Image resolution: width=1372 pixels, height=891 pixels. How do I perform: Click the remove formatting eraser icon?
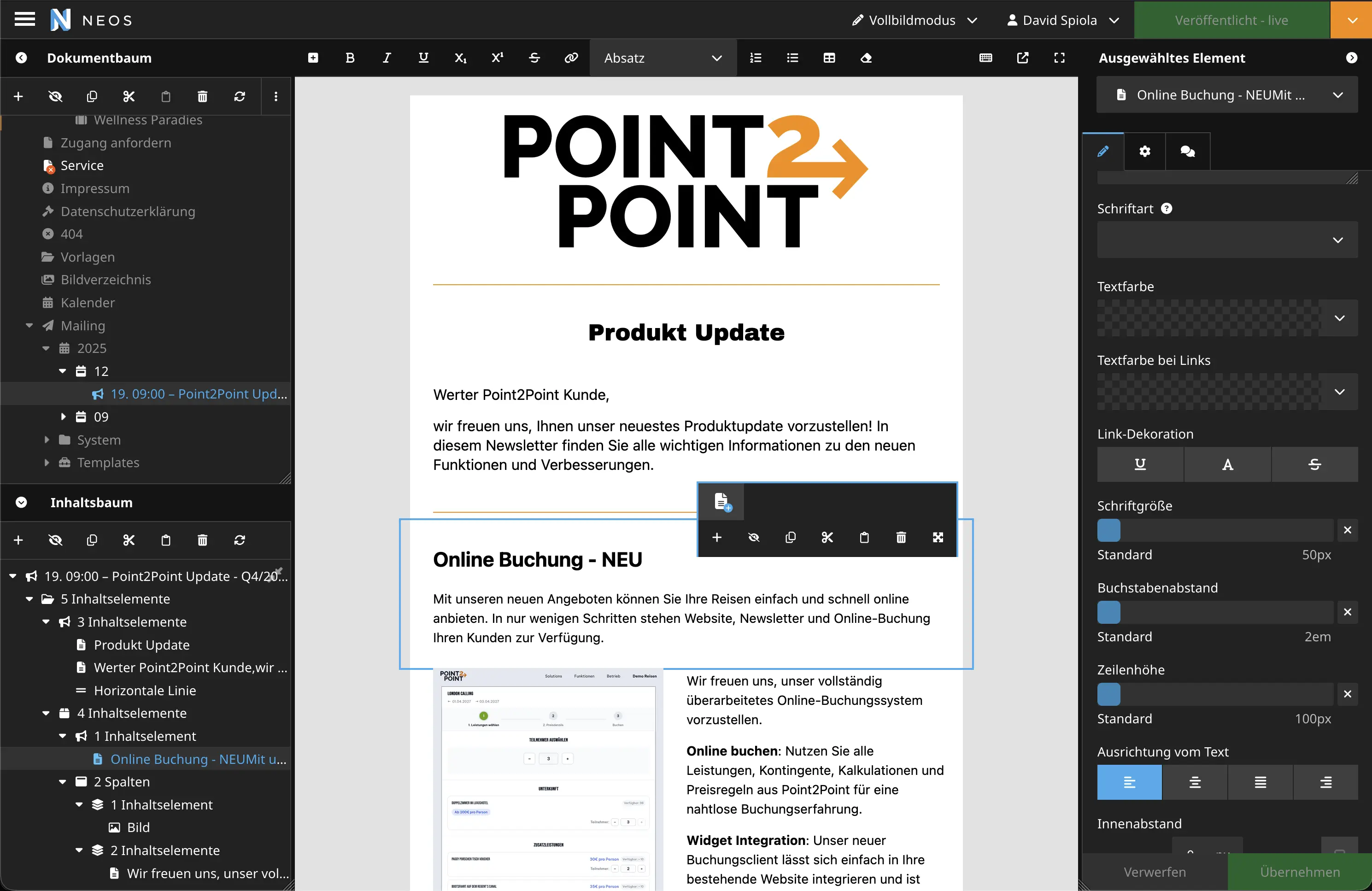click(x=866, y=58)
